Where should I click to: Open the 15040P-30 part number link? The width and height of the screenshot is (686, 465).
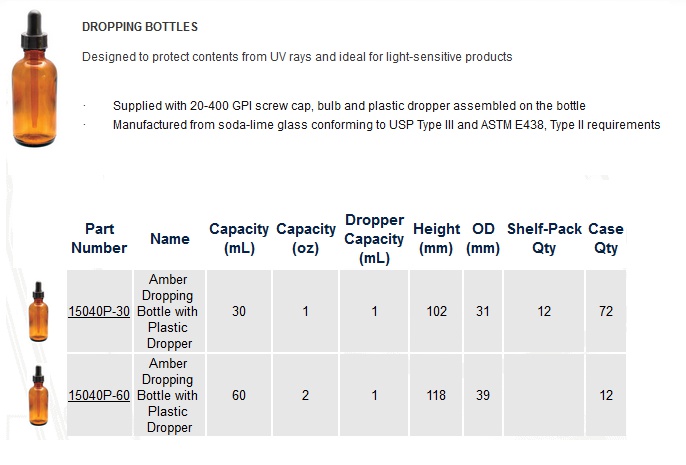pyautogui.click(x=99, y=311)
